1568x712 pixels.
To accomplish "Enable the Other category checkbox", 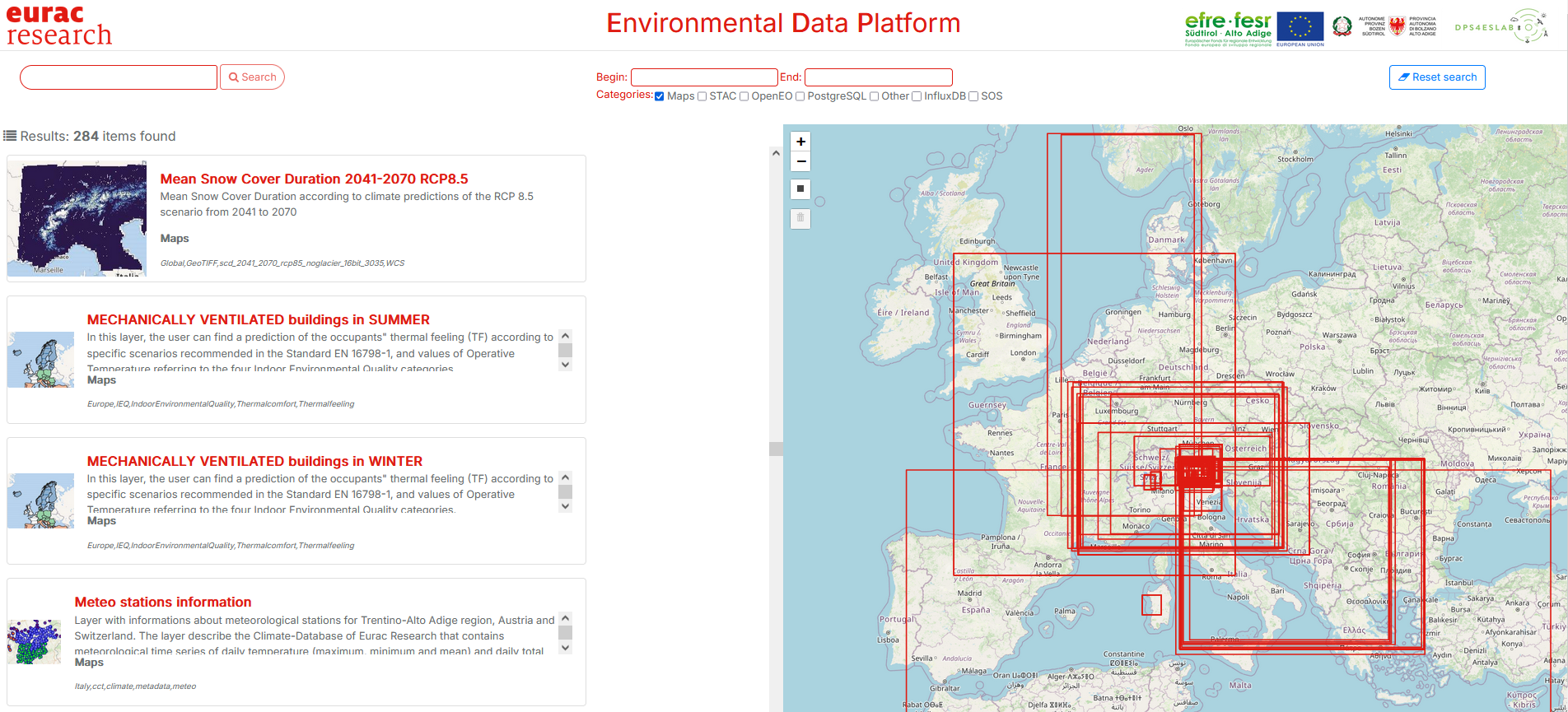I will [x=874, y=96].
